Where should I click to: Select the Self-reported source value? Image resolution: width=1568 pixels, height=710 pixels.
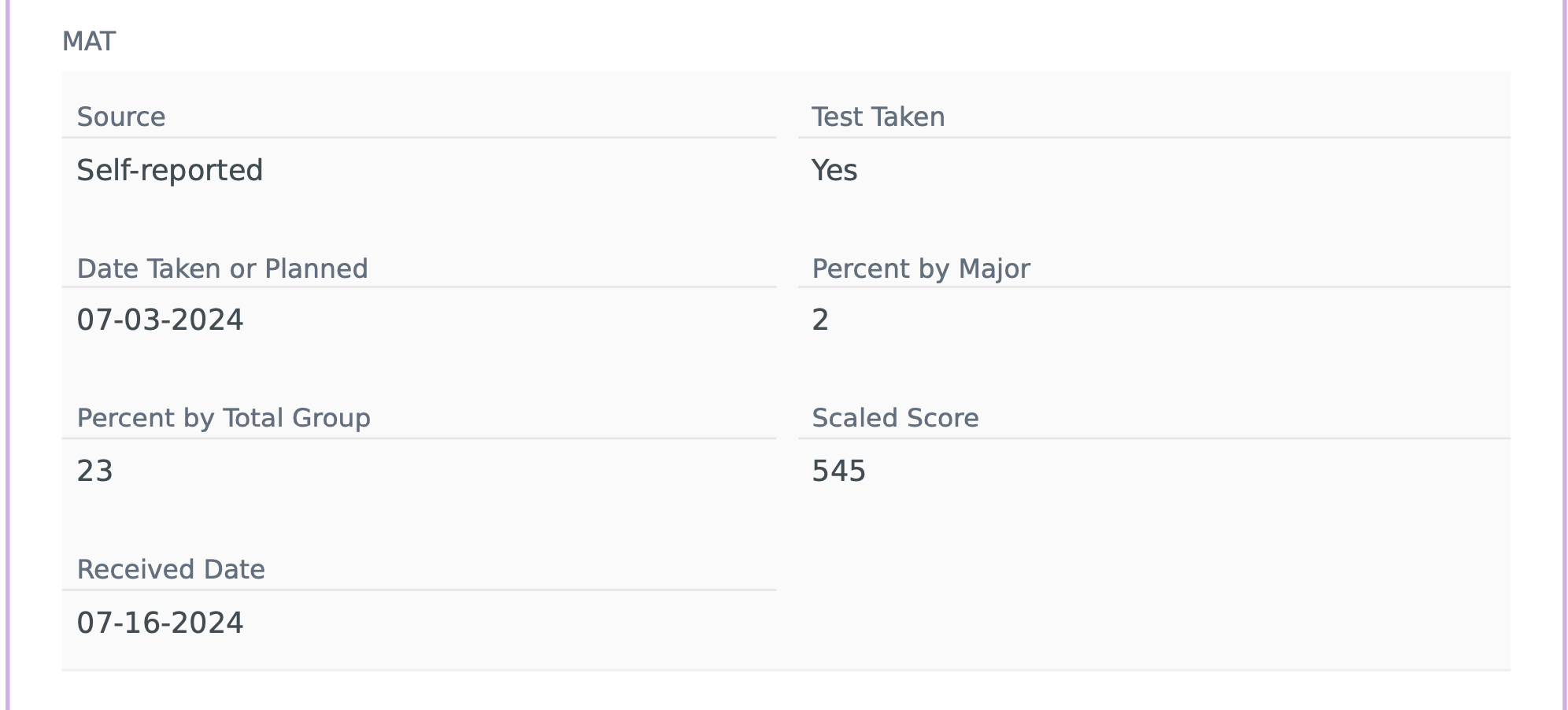click(x=169, y=170)
